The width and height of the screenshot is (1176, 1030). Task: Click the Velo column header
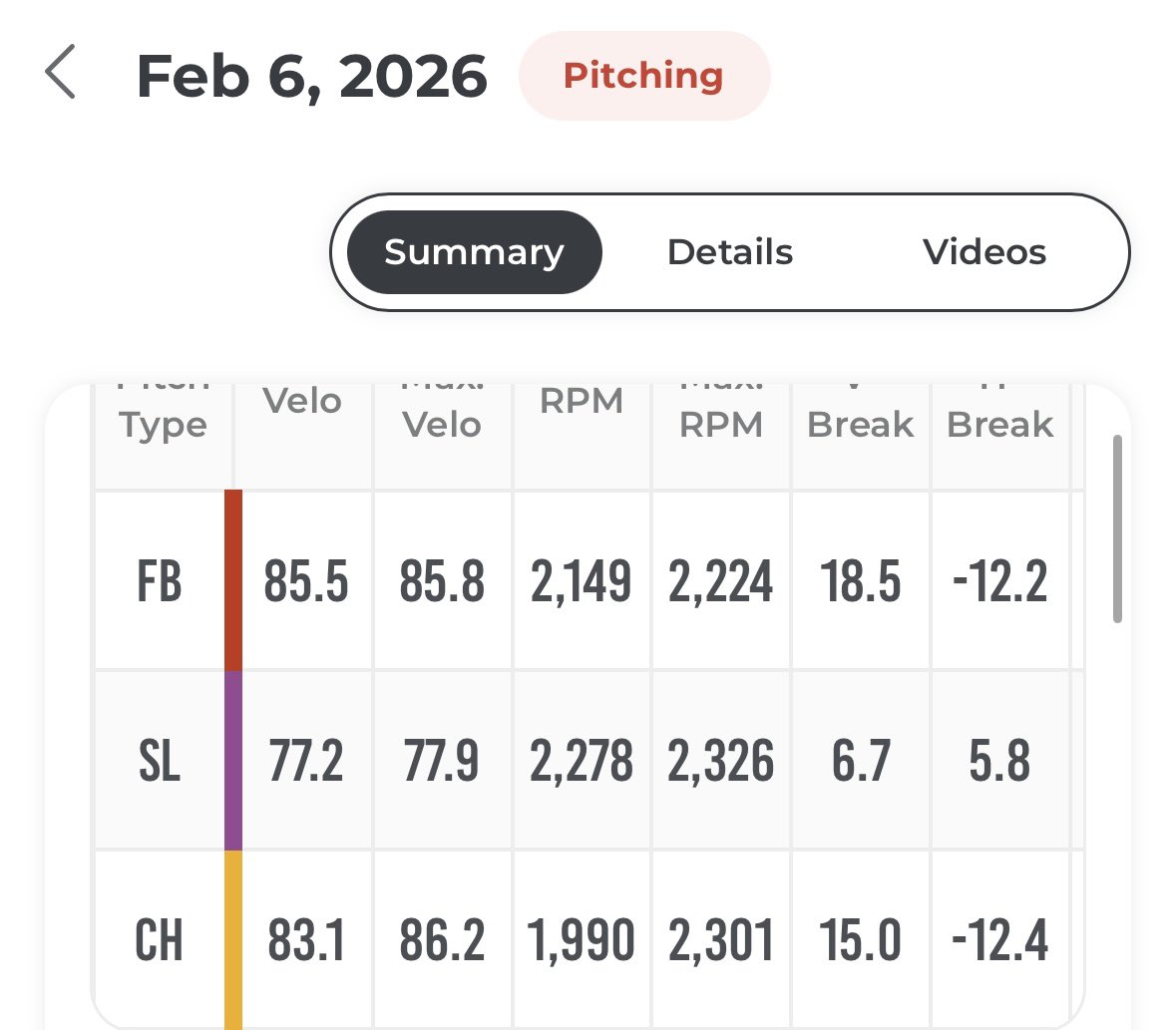[302, 401]
